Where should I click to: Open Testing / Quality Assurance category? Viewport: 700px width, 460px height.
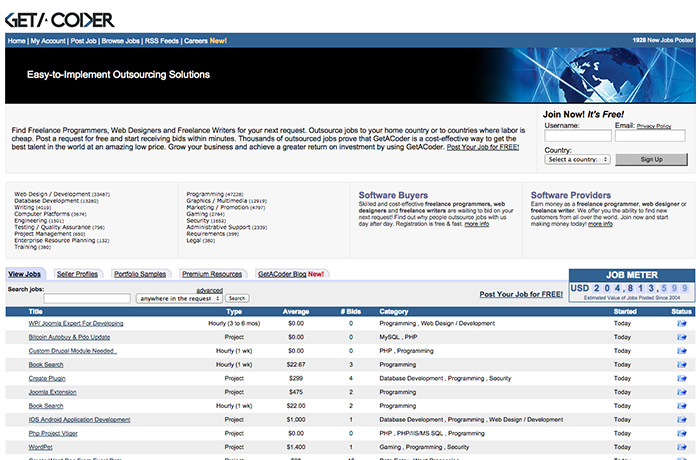coord(59,227)
